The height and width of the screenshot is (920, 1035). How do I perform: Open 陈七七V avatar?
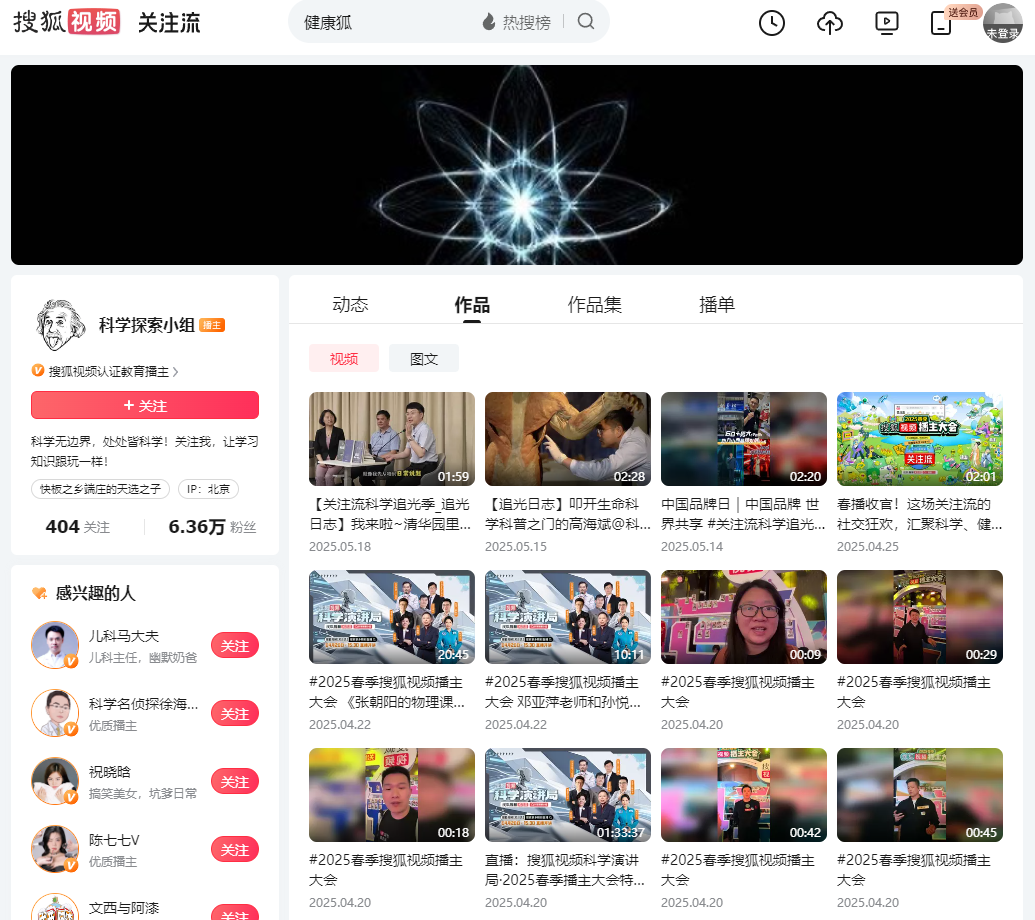pos(55,849)
